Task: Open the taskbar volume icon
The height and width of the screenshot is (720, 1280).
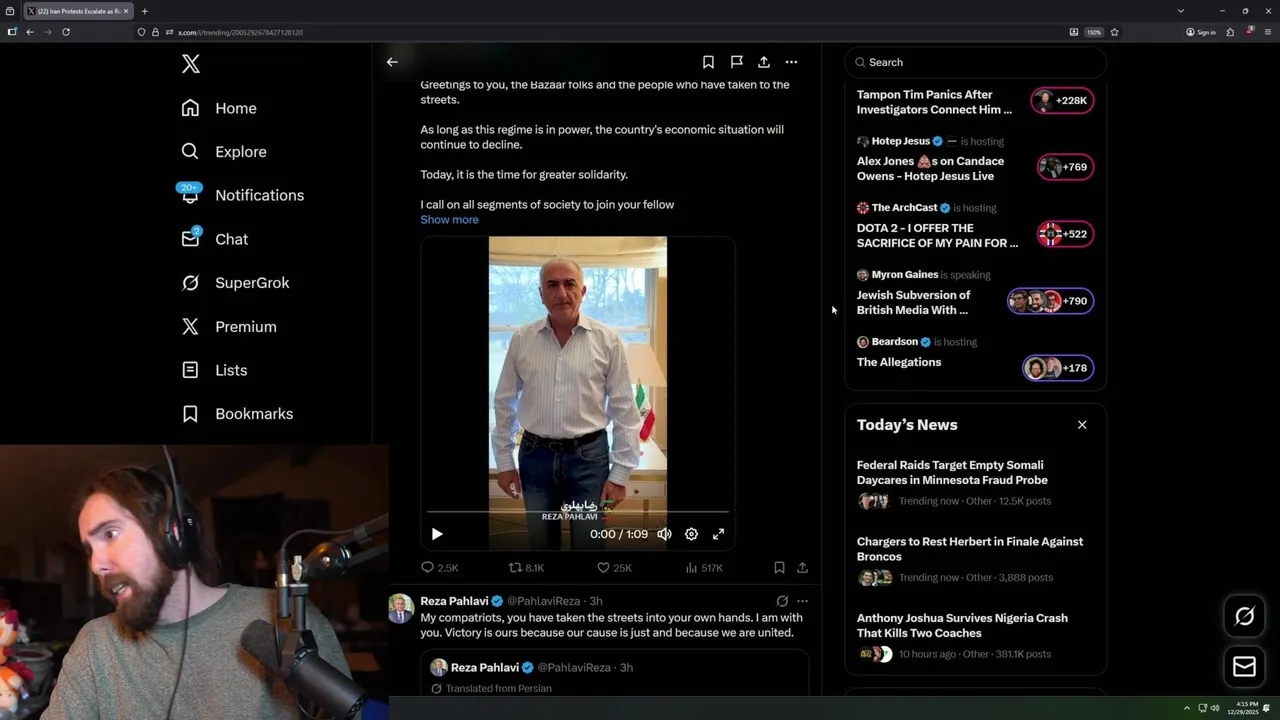Action: [1215, 708]
